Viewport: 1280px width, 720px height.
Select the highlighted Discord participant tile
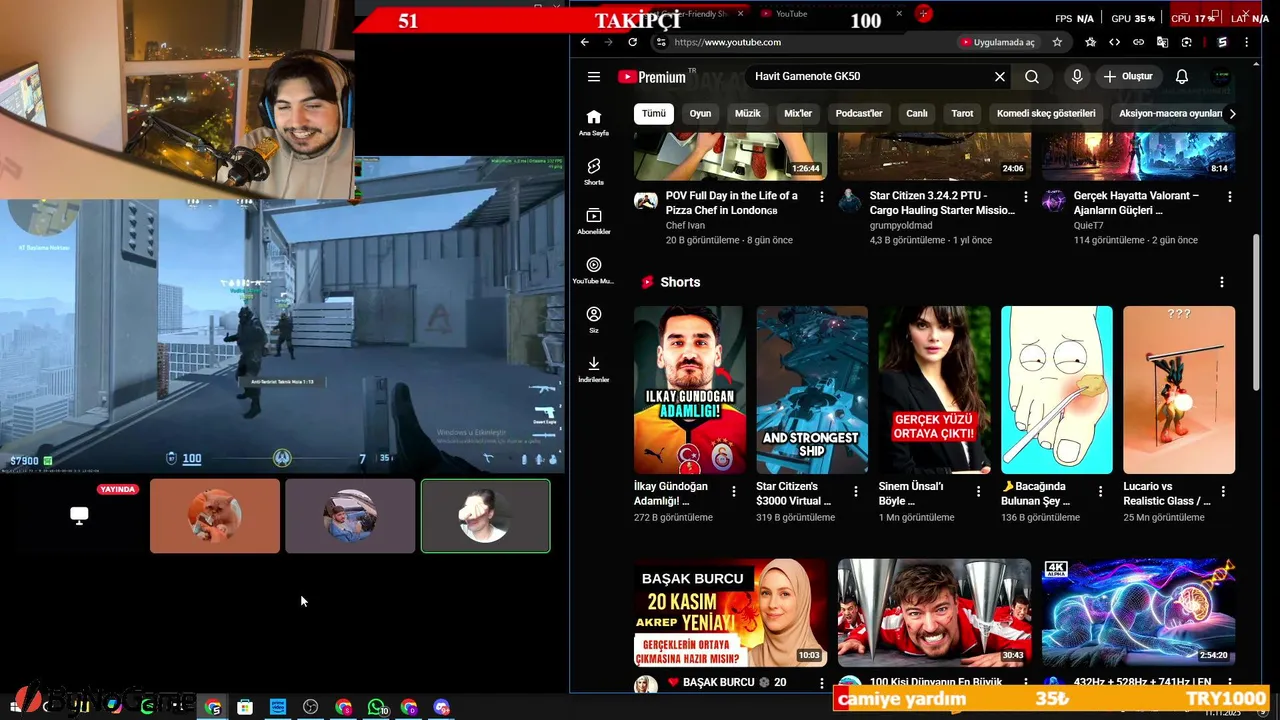point(485,516)
